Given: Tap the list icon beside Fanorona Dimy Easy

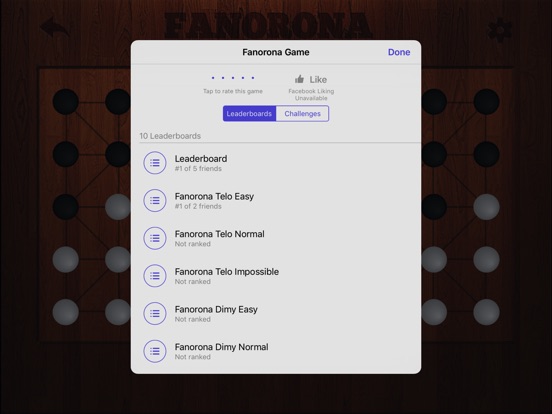Looking at the screenshot, I should 155,314.
